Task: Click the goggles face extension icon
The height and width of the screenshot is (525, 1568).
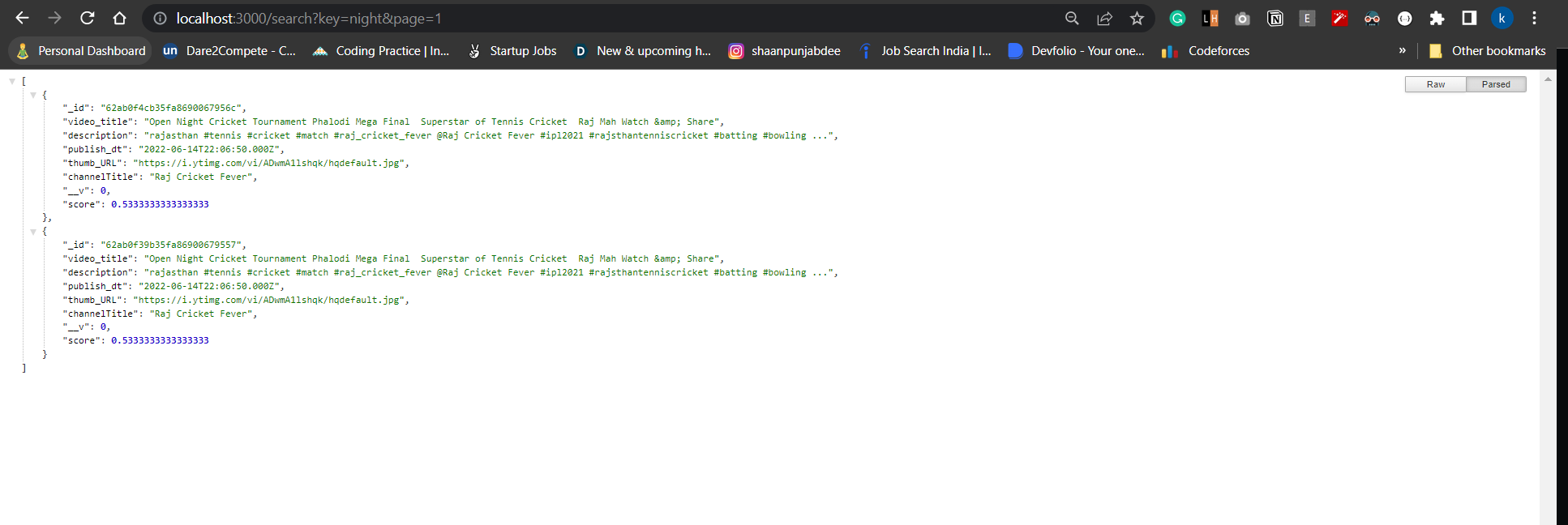Action: [x=1372, y=19]
